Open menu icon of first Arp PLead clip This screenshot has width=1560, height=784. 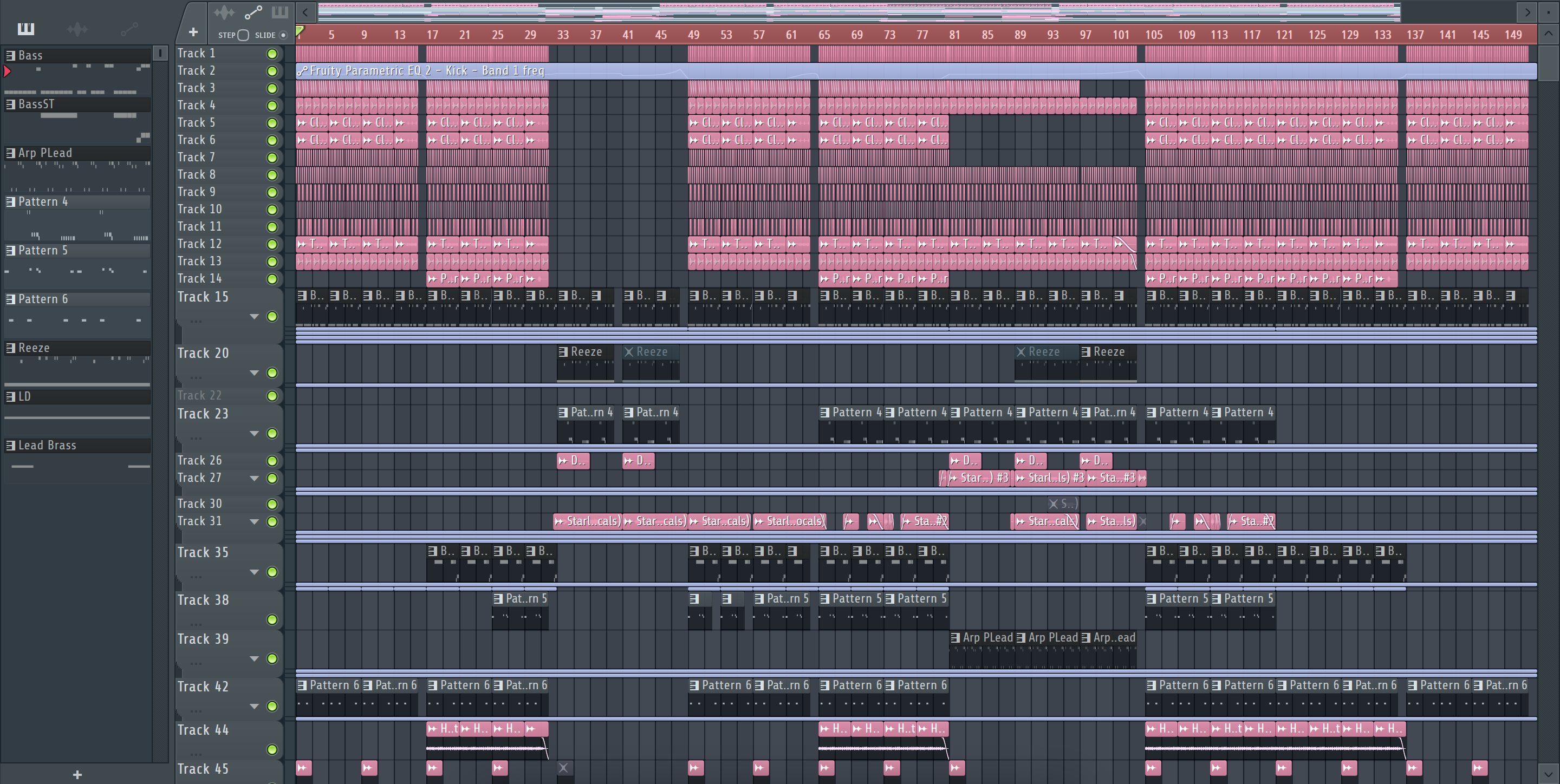[955, 637]
